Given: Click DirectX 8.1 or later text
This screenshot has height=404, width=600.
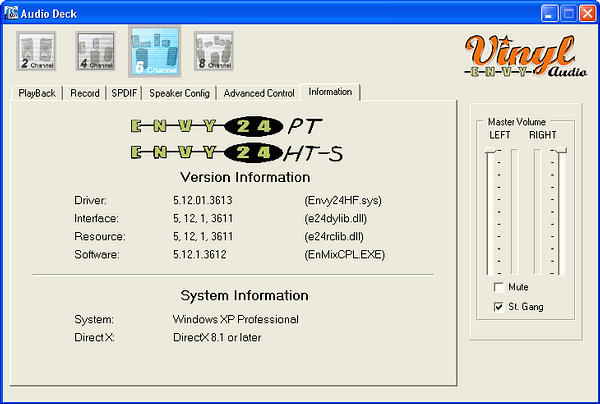Looking at the screenshot, I should pyautogui.click(x=217, y=337).
